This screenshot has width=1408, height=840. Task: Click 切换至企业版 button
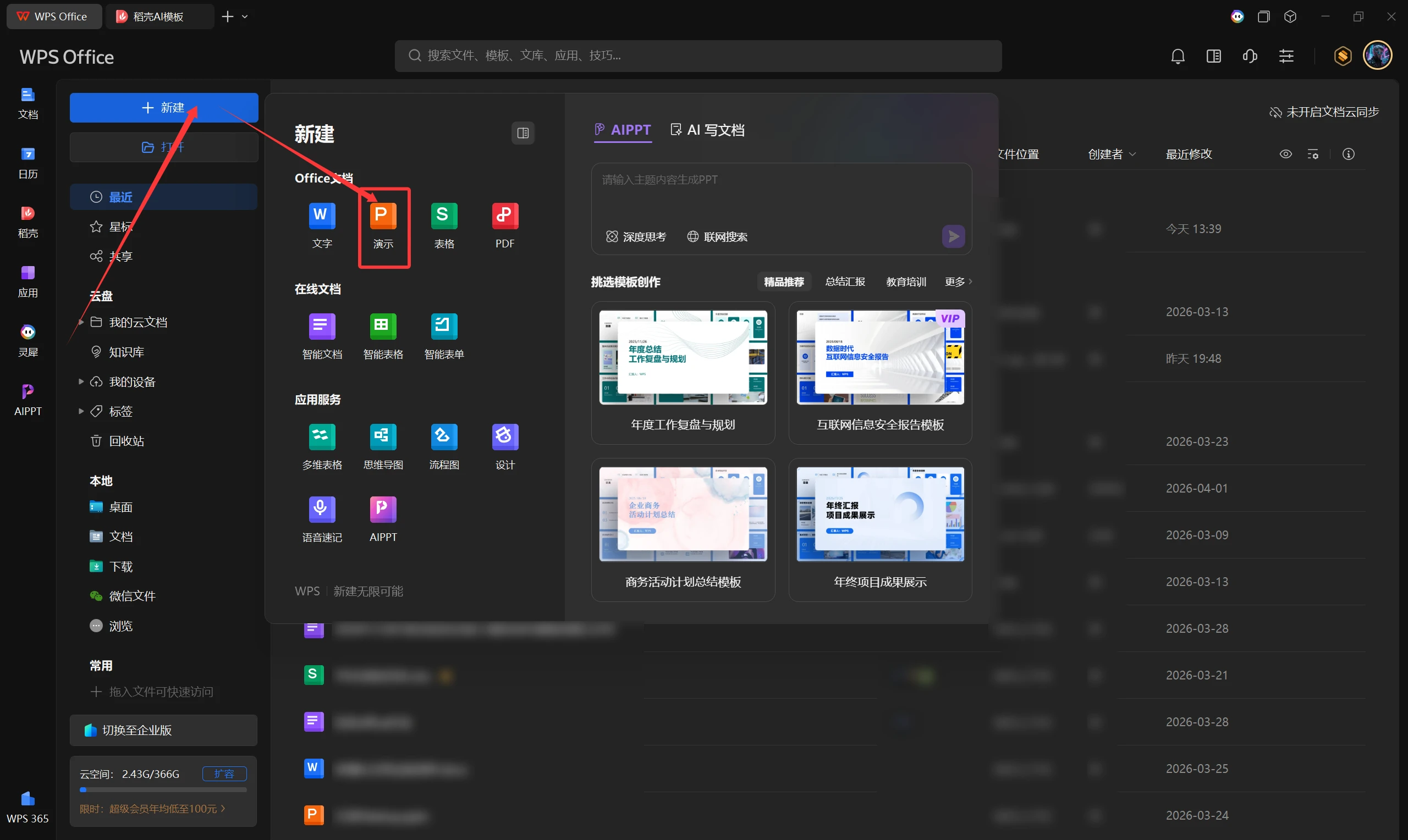tap(163, 730)
